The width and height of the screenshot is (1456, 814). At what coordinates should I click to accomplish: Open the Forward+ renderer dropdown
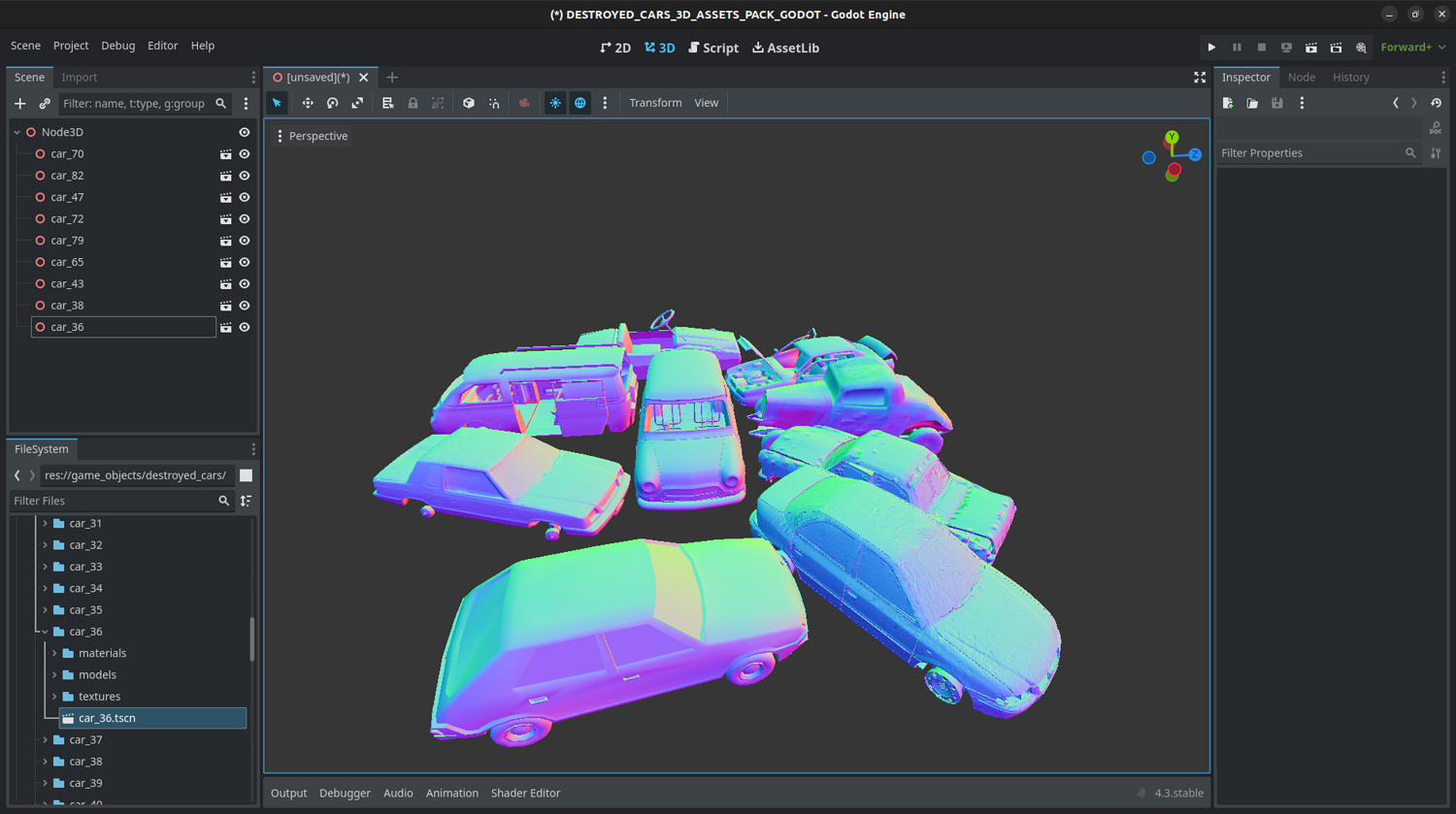[x=1413, y=48]
